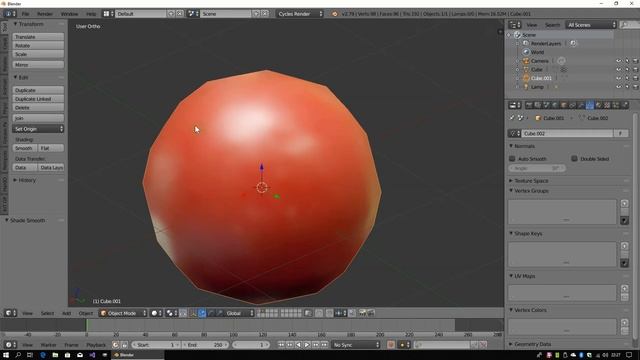640x360 pixels.
Task: Click the Timeline editor type icon
Action: click(10, 345)
